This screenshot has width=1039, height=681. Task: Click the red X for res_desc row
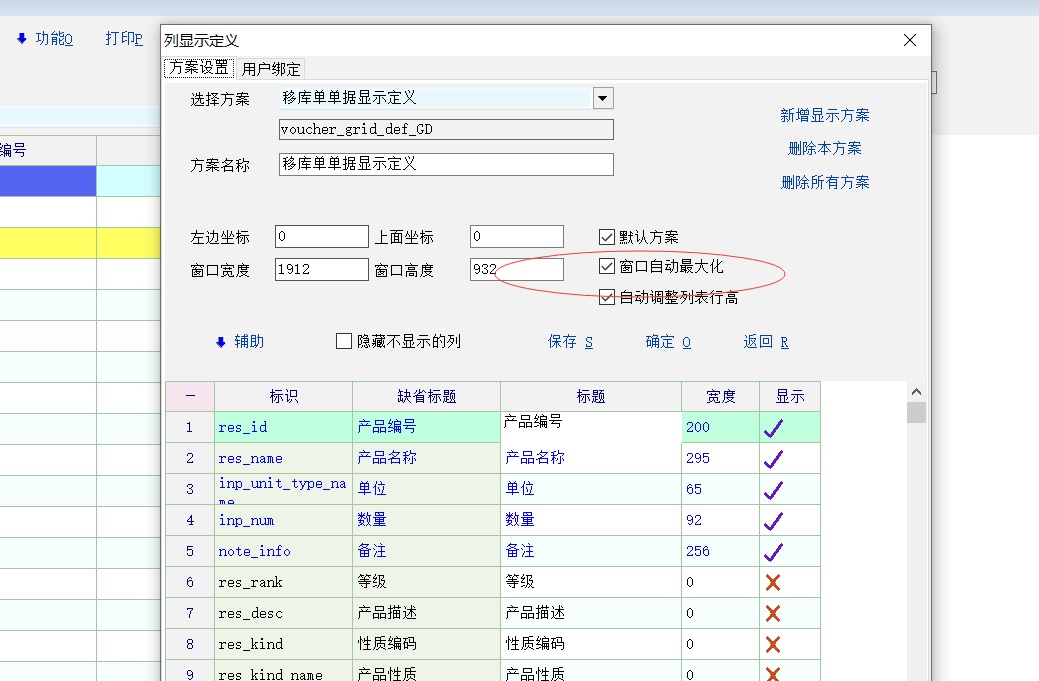pyautogui.click(x=773, y=613)
